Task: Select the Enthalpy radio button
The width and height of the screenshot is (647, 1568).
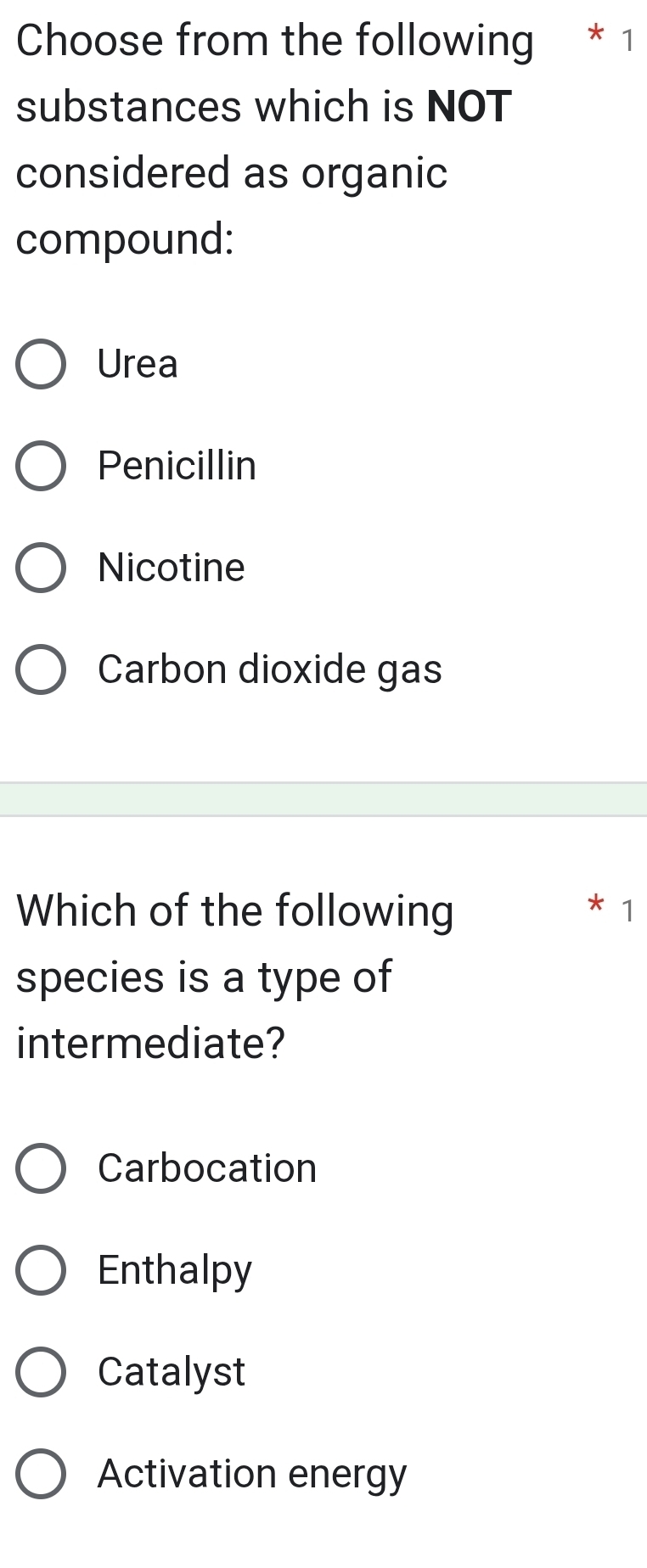Action: pyautogui.click(x=41, y=1269)
